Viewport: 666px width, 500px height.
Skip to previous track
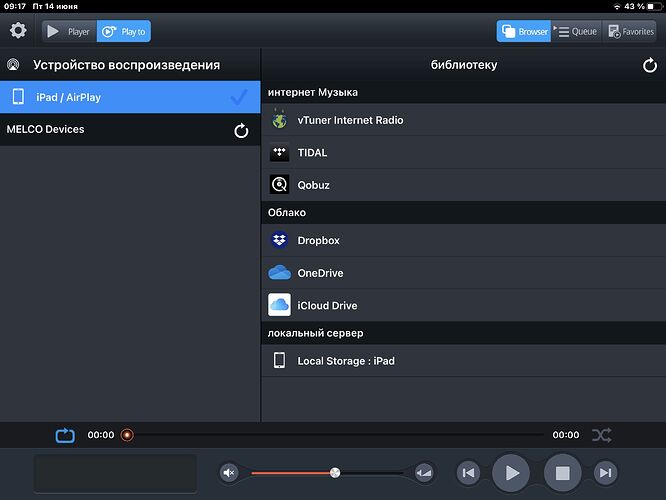point(468,473)
